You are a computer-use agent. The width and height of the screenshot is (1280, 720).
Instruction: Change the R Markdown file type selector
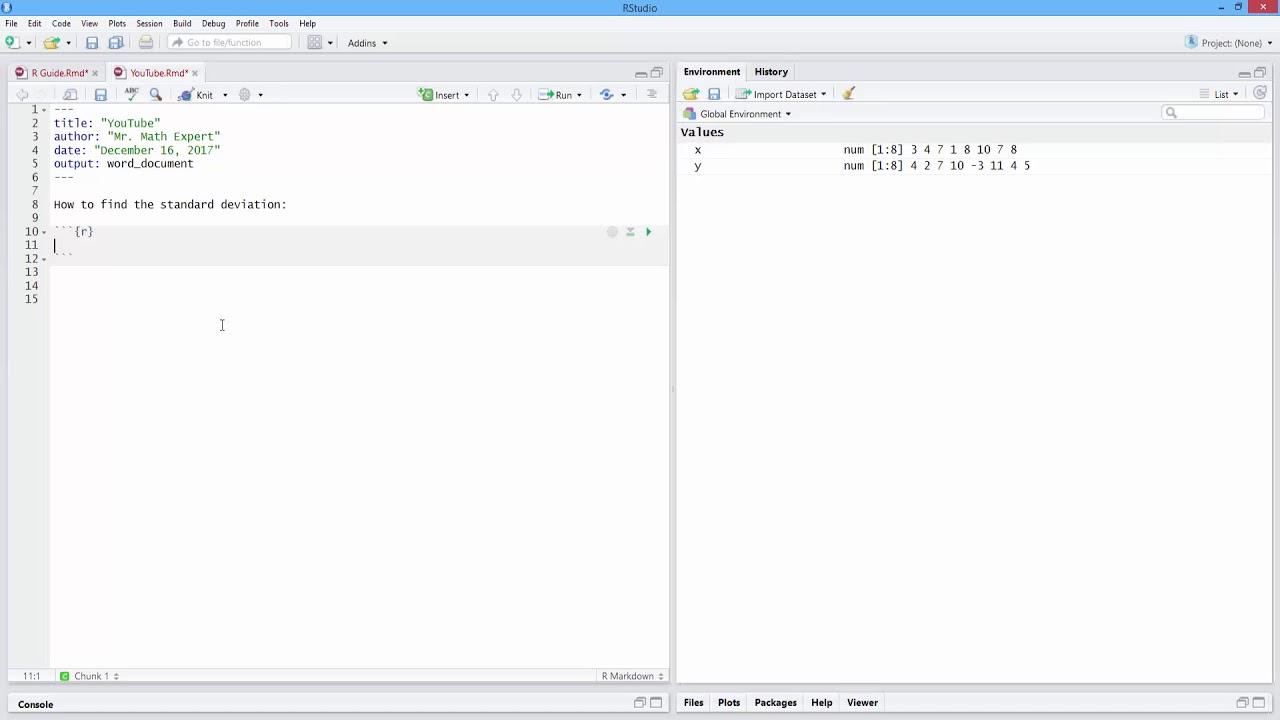tap(632, 677)
